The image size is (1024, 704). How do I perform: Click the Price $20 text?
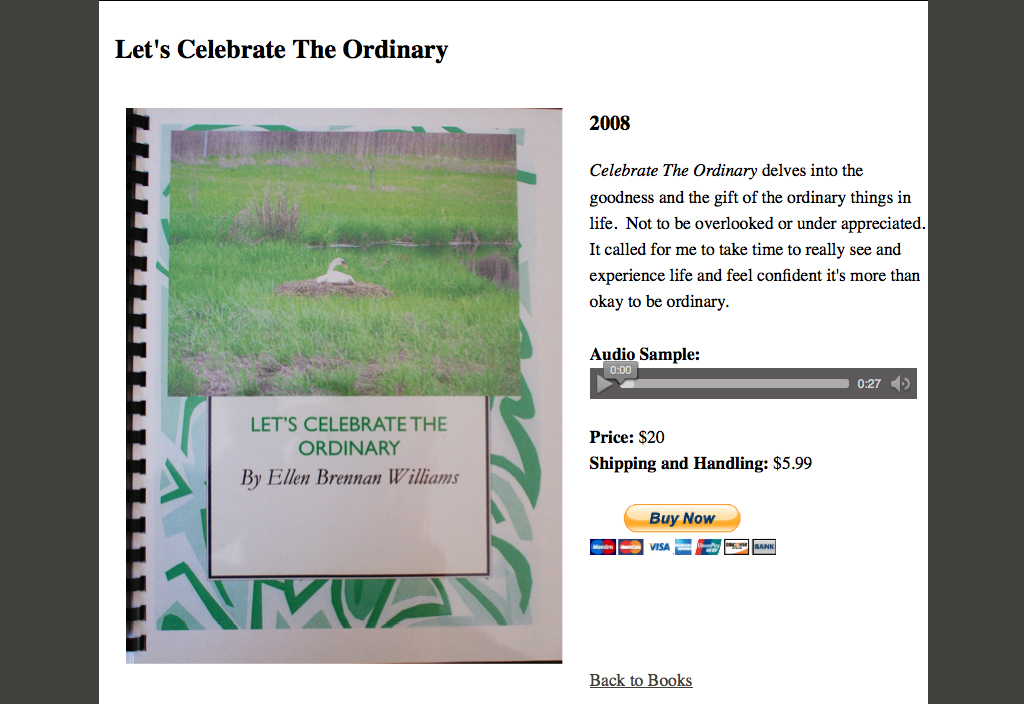coord(627,437)
